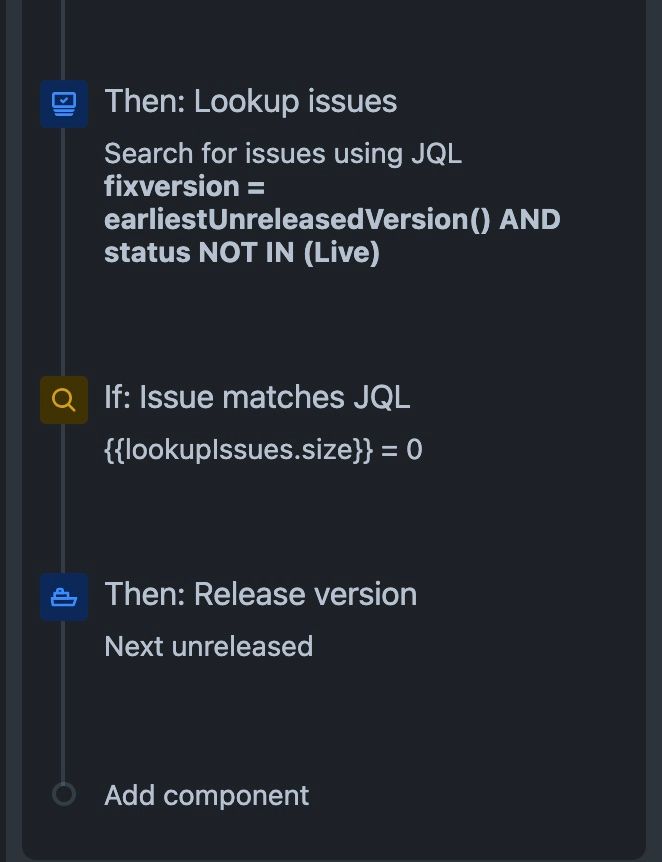This screenshot has width=662, height=862.
Task: Expand the Lookup issues step details
Action: [x=250, y=101]
